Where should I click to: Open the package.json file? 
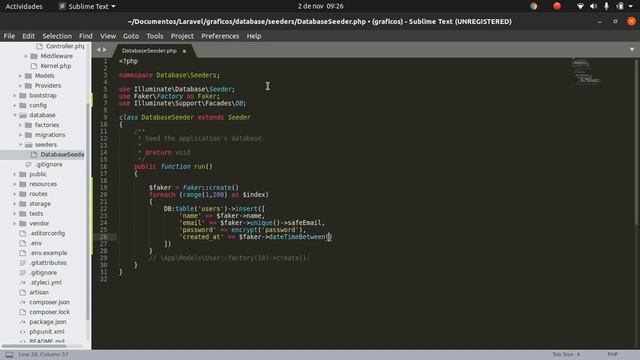point(47,322)
